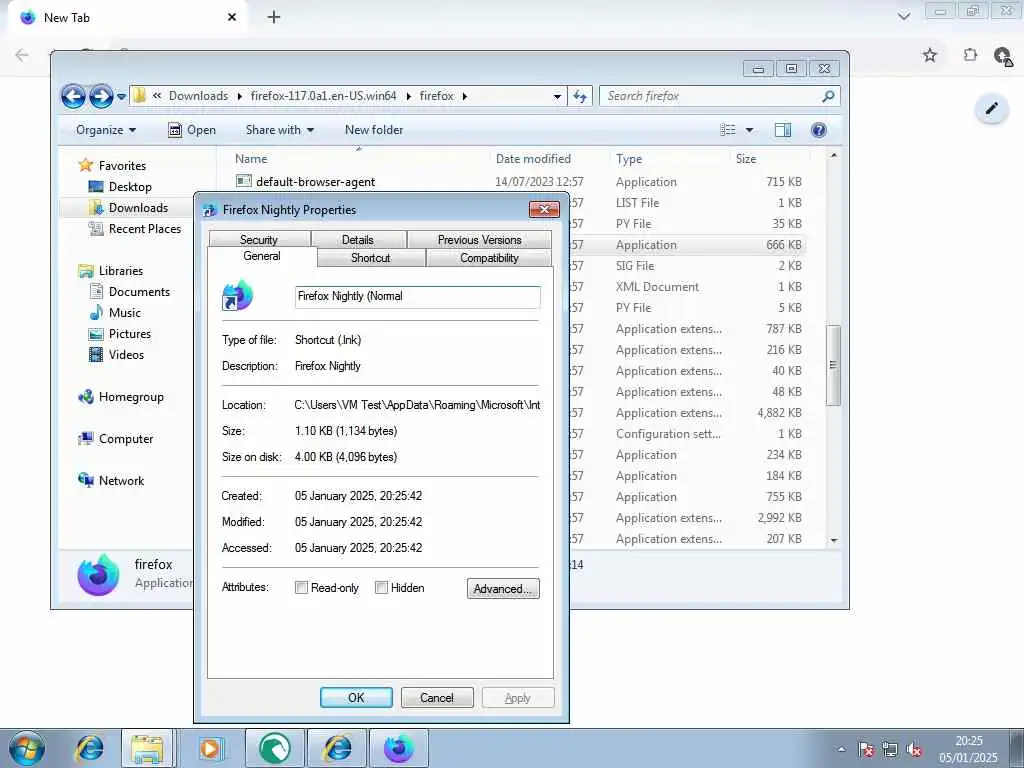
Task: Click firefox-117.0a1.en-US.win64 breadcrumb
Action: pyautogui.click(x=323, y=96)
